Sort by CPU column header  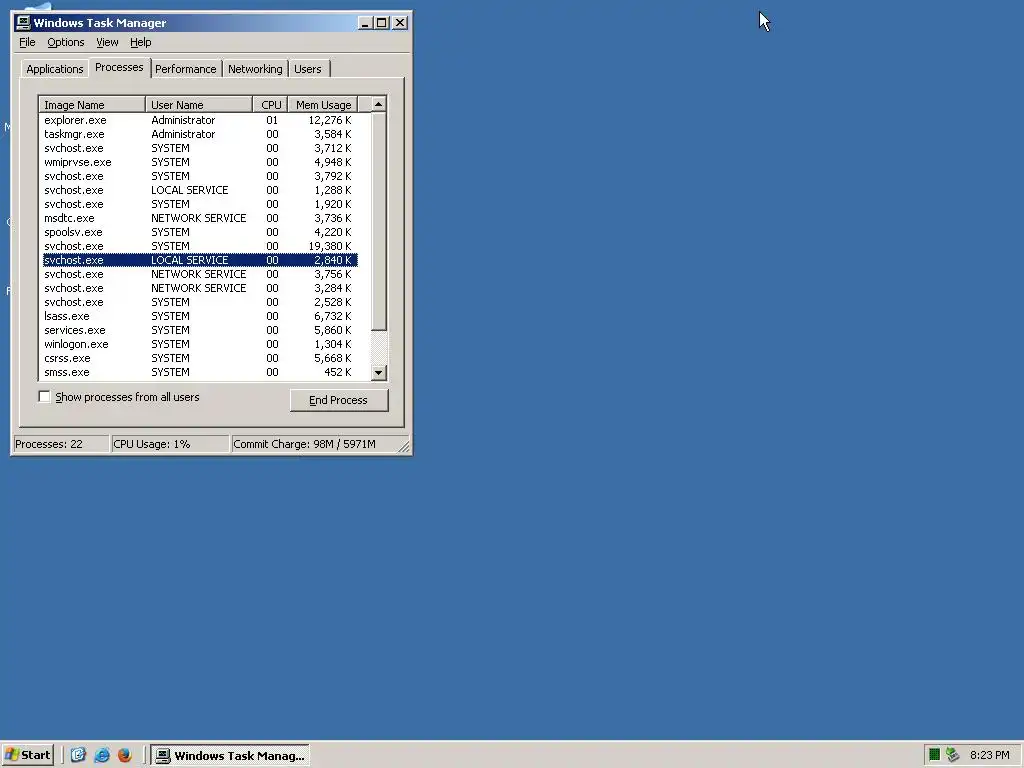coord(270,104)
